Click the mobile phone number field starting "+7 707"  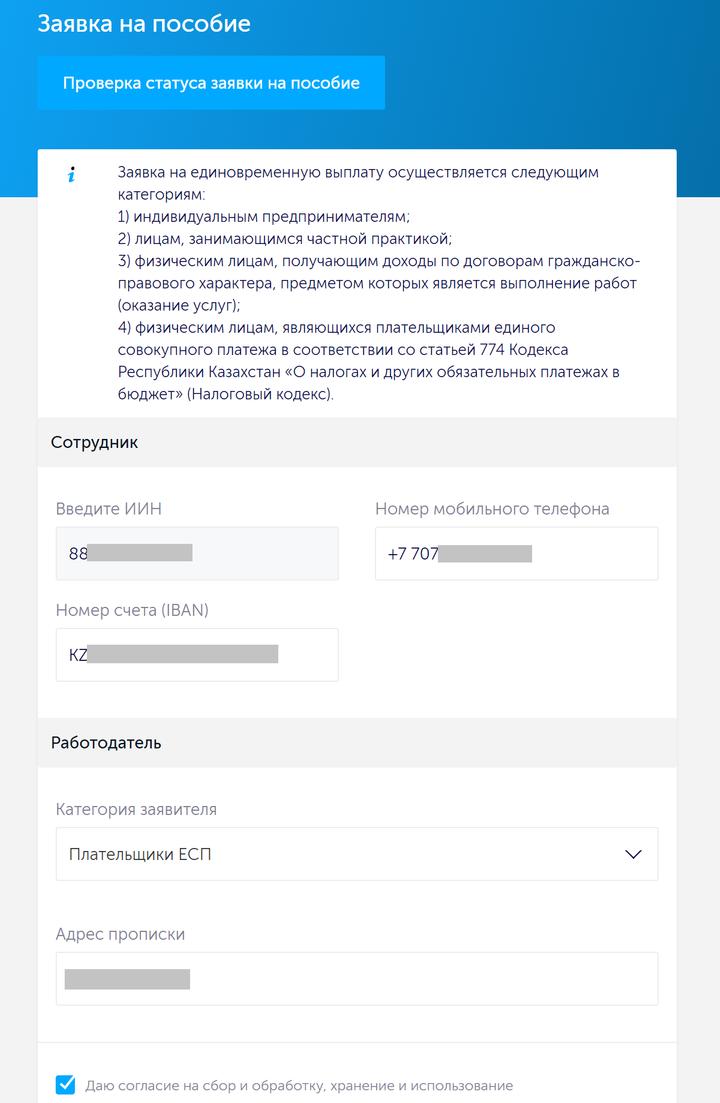516,553
